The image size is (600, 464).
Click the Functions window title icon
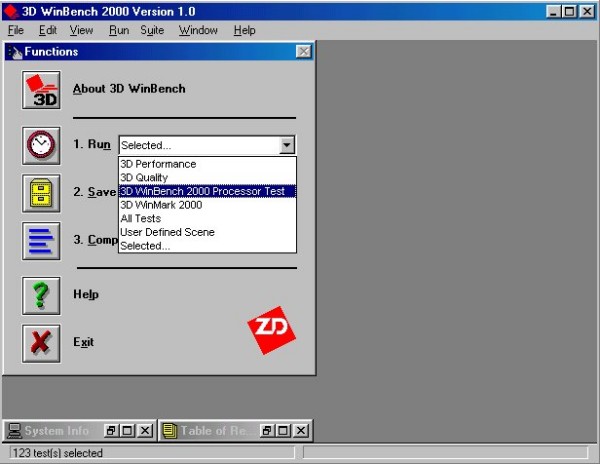[15, 52]
